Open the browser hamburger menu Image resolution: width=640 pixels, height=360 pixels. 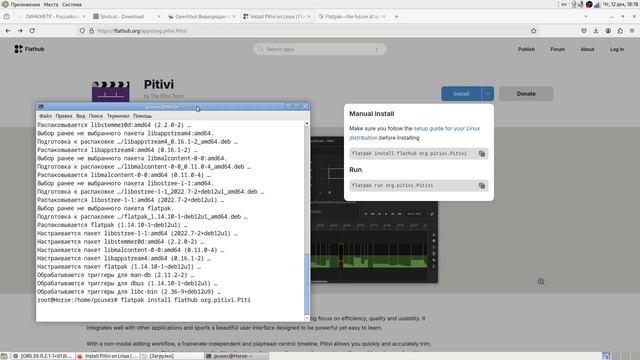pos(632,31)
